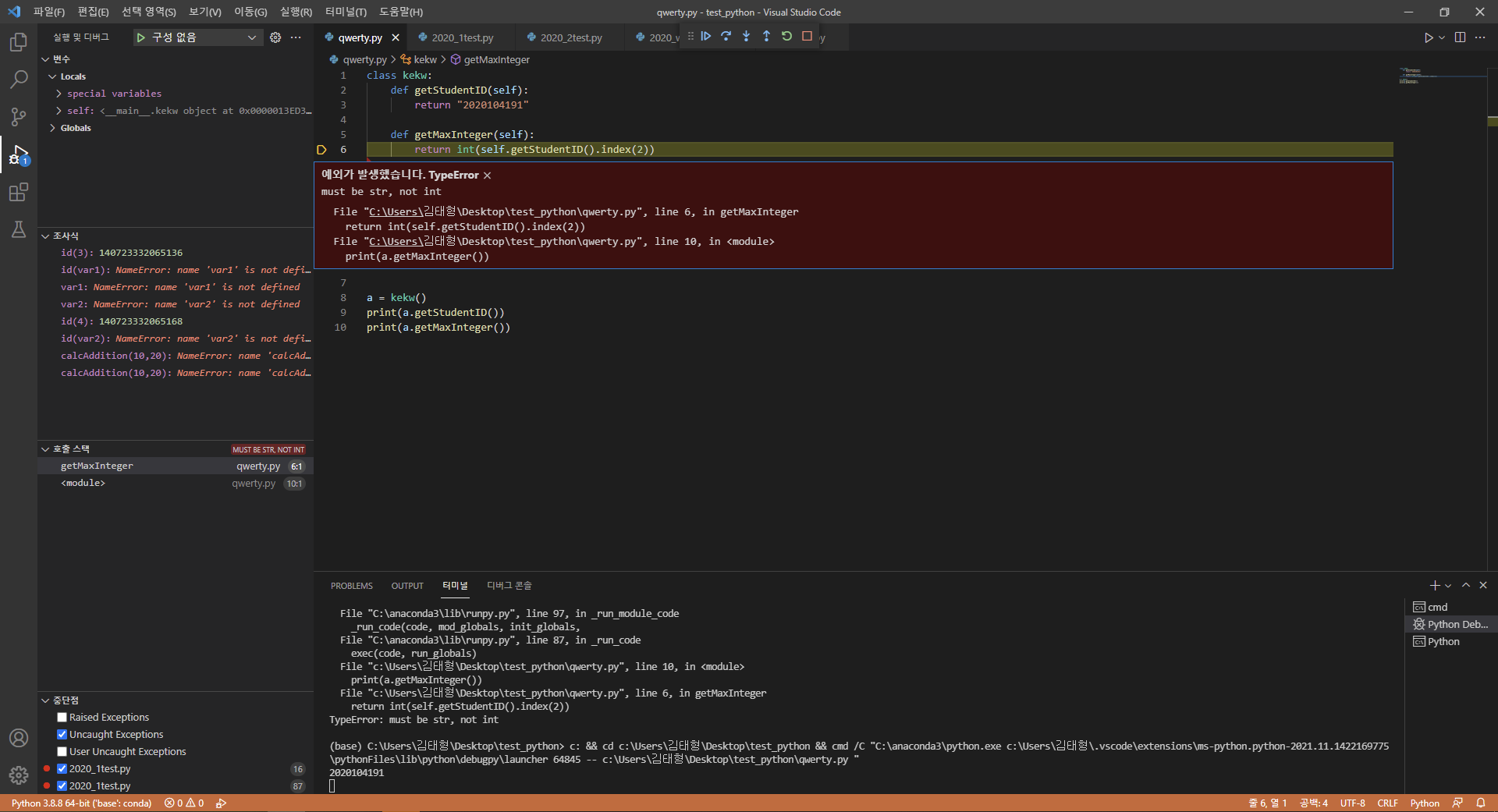Open the Explorer view in activity bar

(x=19, y=41)
